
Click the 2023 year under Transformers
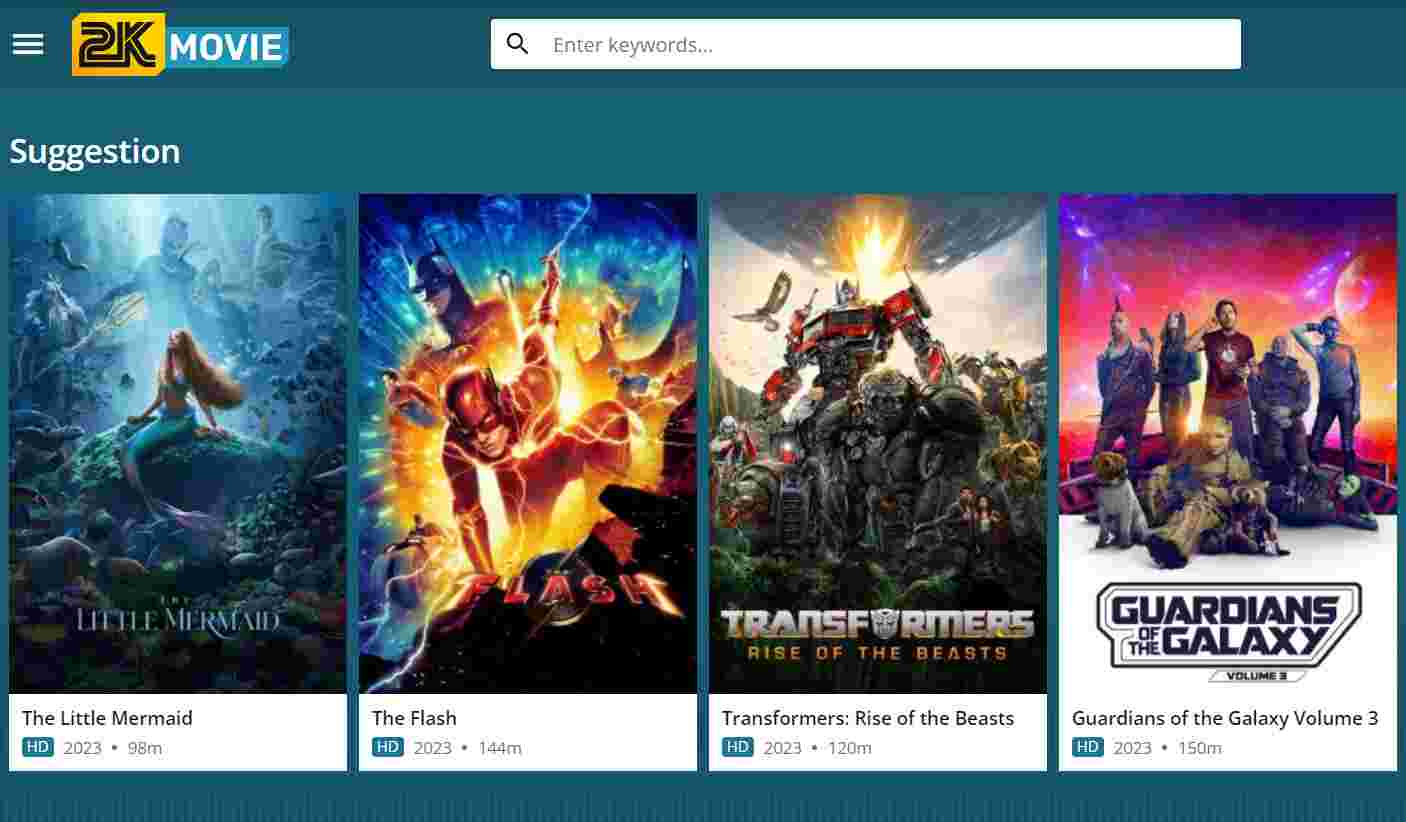[x=783, y=748]
